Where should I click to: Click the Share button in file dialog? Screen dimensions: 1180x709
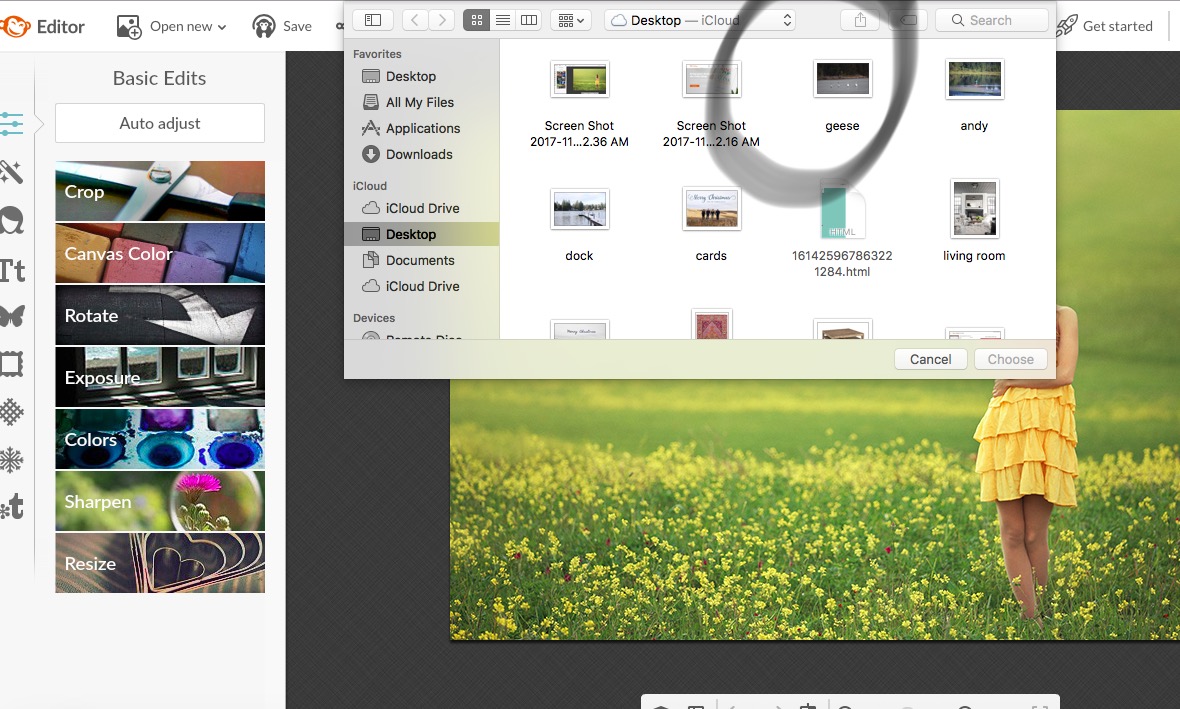[860, 20]
